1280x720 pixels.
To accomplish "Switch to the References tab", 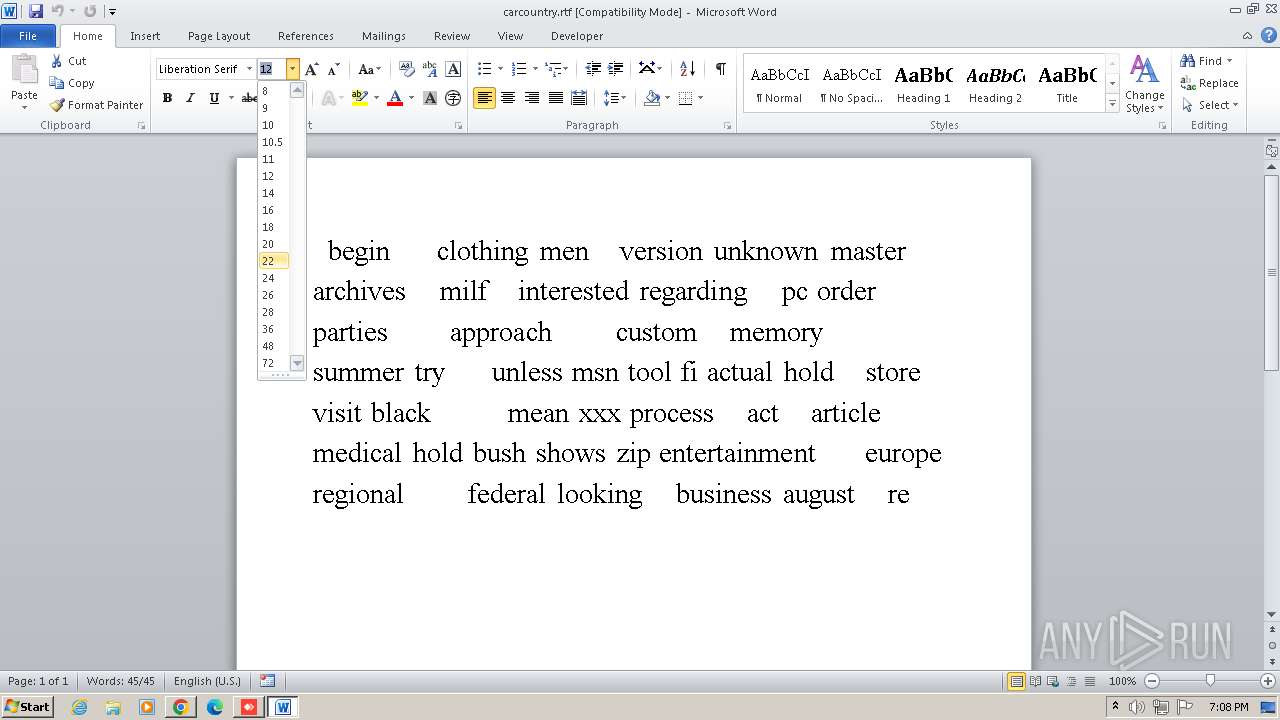I will [x=306, y=36].
